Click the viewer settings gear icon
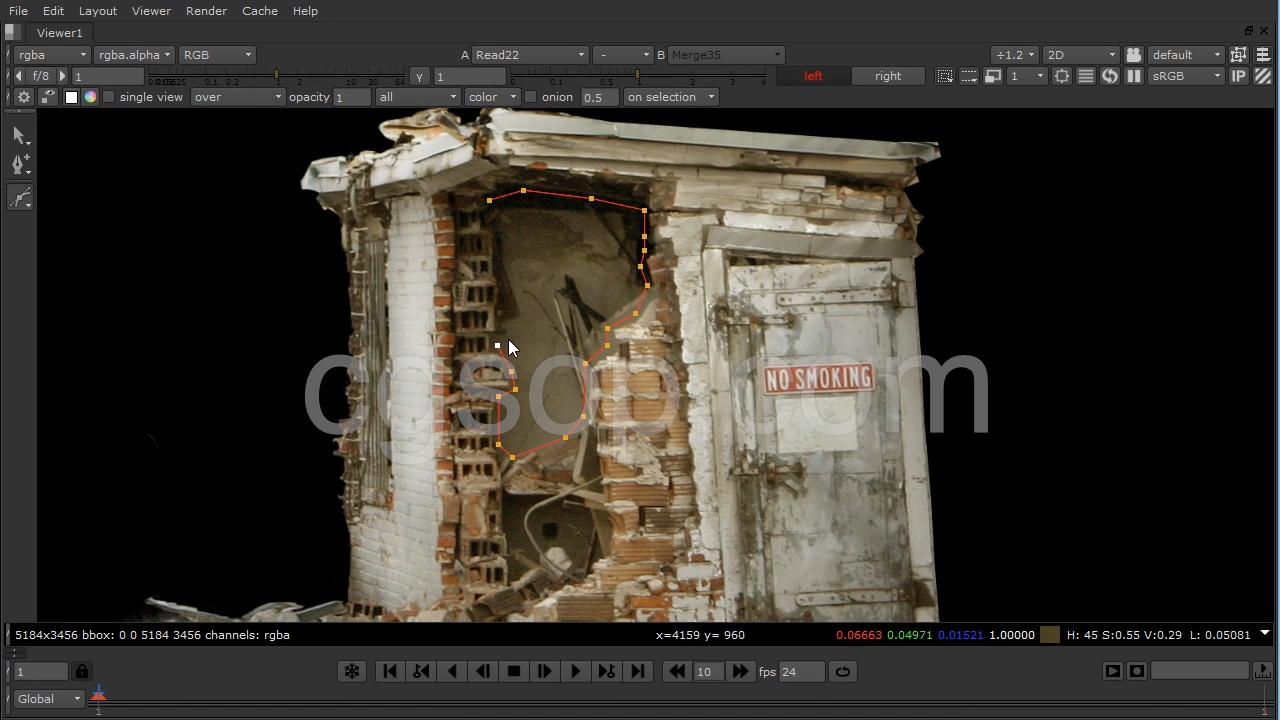Screen dimensions: 1280x720 pos(24,97)
